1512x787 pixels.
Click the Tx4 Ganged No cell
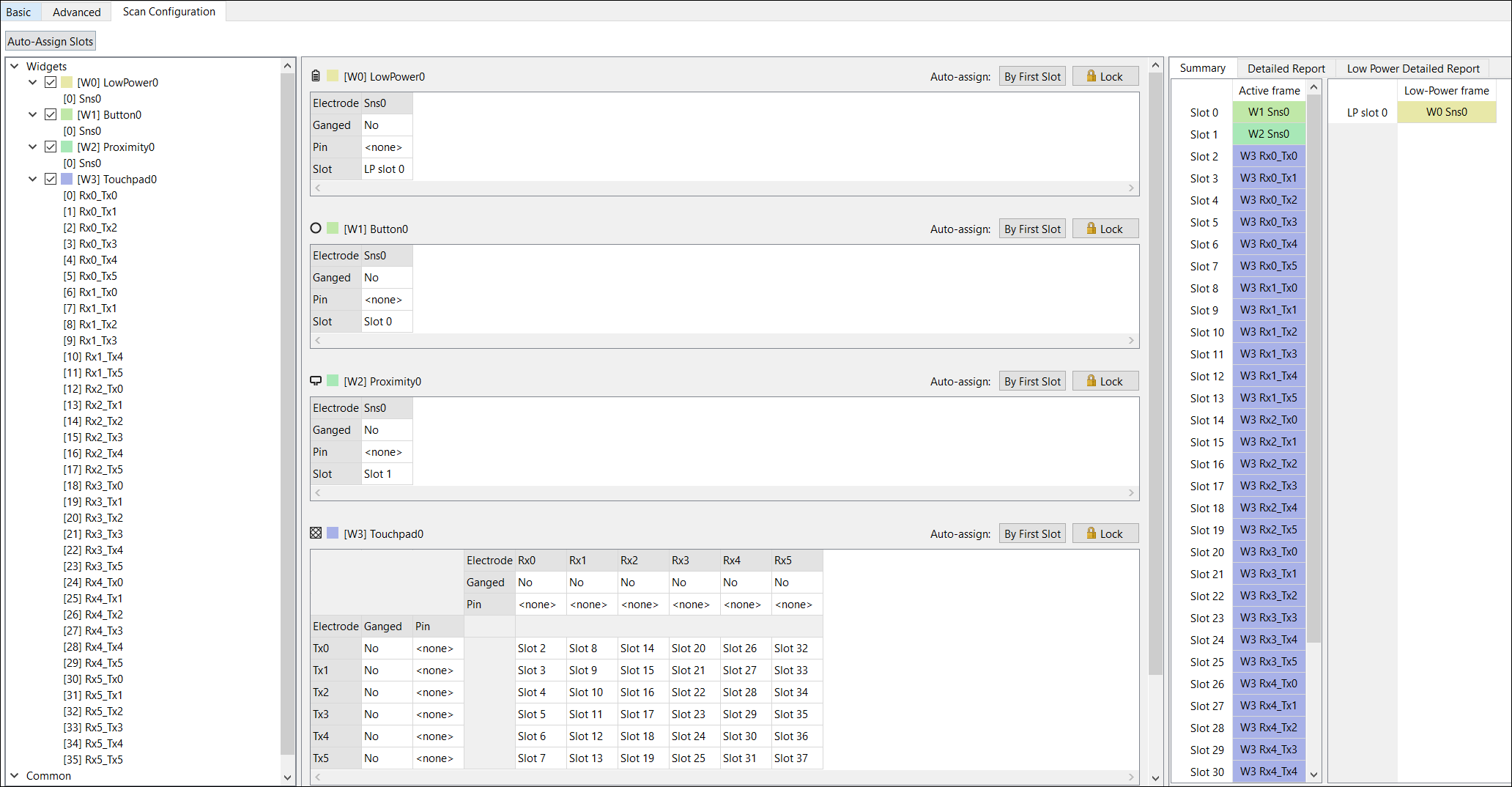click(x=387, y=736)
